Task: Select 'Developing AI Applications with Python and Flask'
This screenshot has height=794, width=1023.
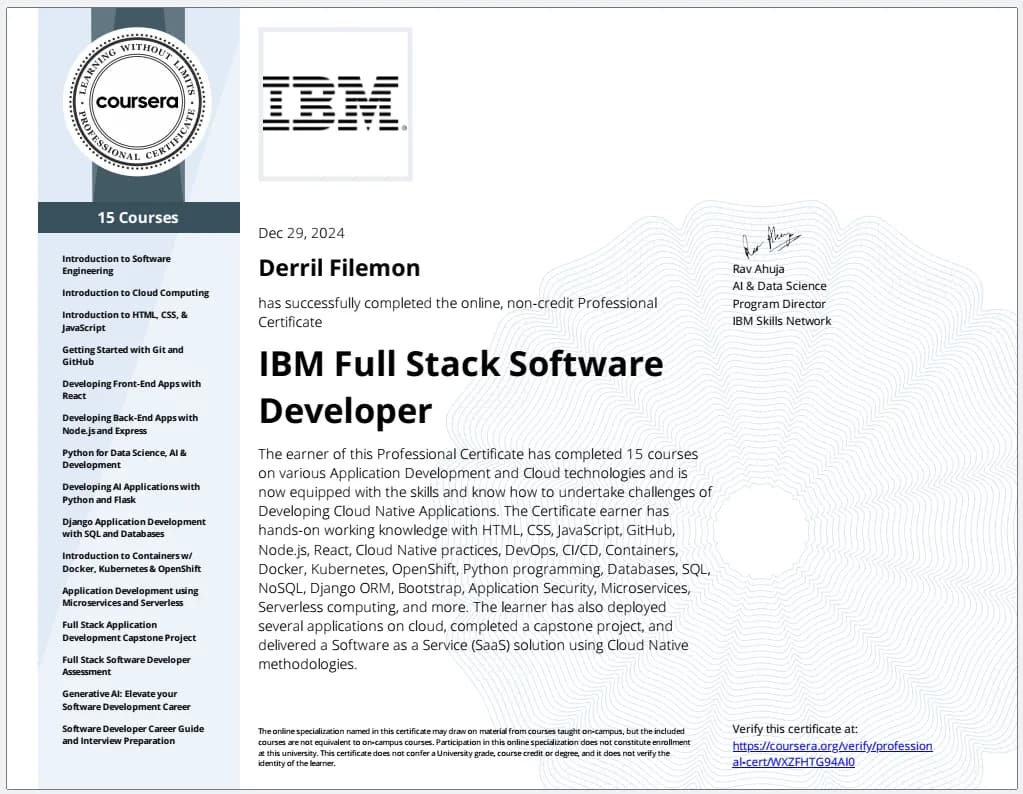Action: pyautogui.click(x=131, y=493)
